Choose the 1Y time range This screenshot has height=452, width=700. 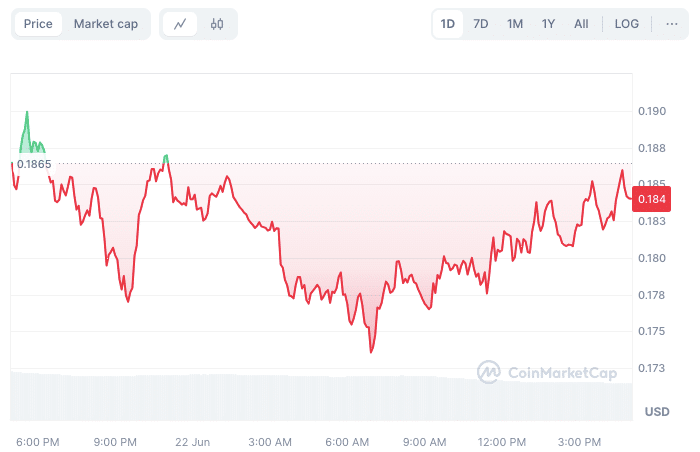click(548, 24)
